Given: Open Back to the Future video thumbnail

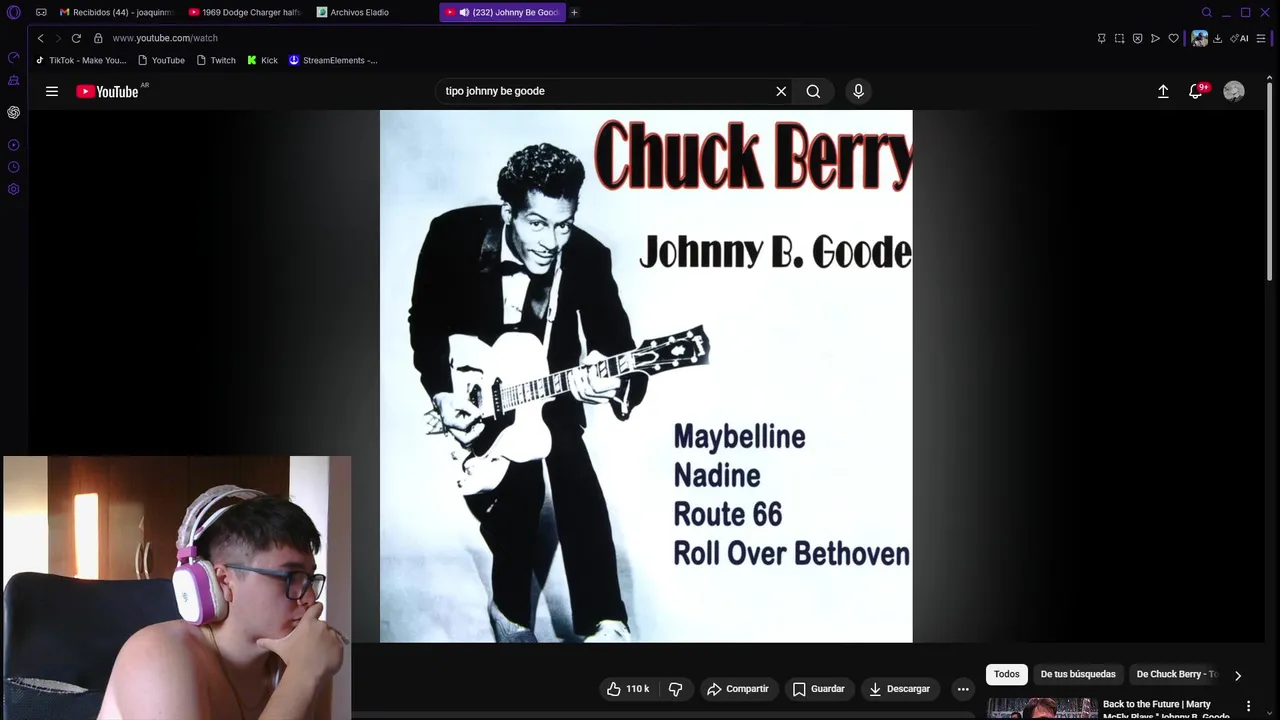Looking at the screenshot, I should point(1042,709).
